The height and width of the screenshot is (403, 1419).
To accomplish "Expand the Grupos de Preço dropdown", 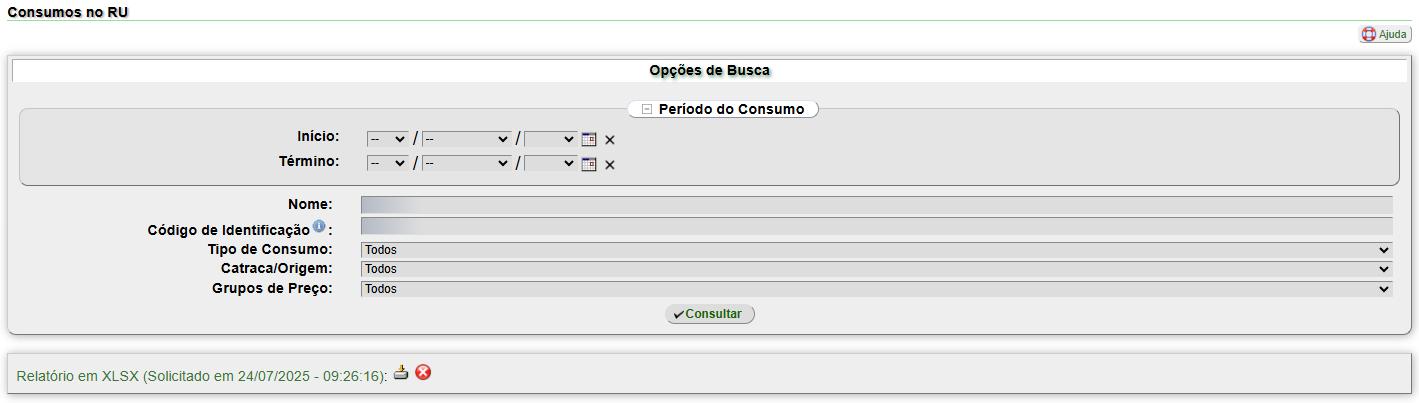I will coord(876,289).
